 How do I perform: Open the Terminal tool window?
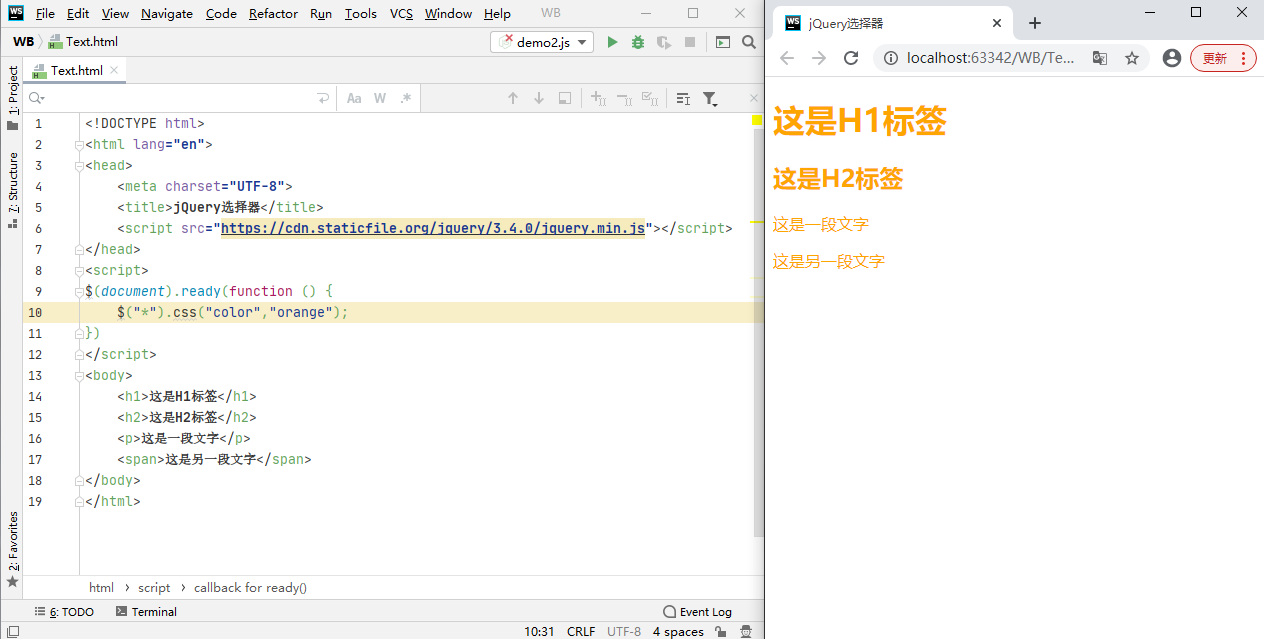pyautogui.click(x=146, y=611)
